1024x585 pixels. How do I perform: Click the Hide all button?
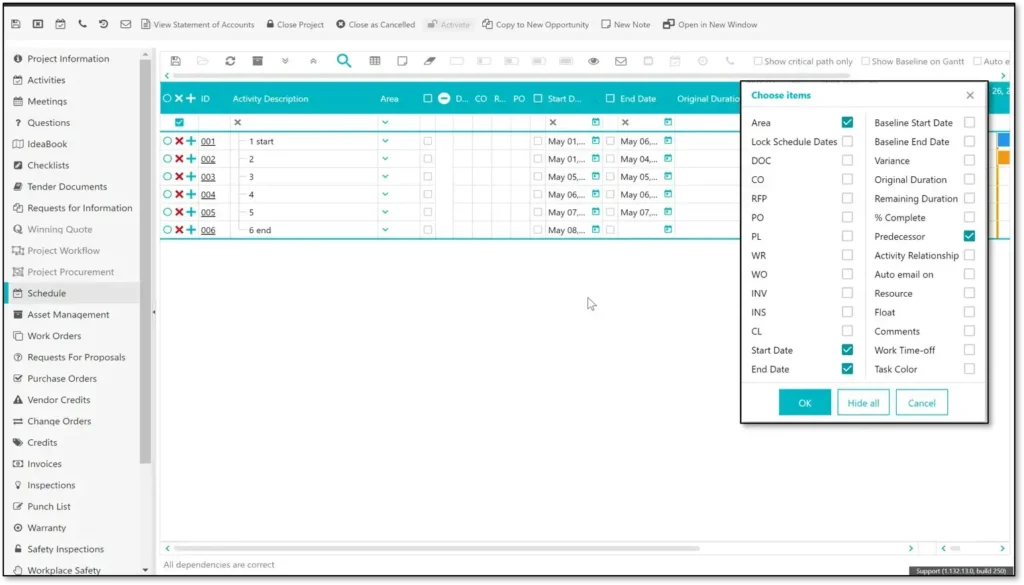point(862,401)
